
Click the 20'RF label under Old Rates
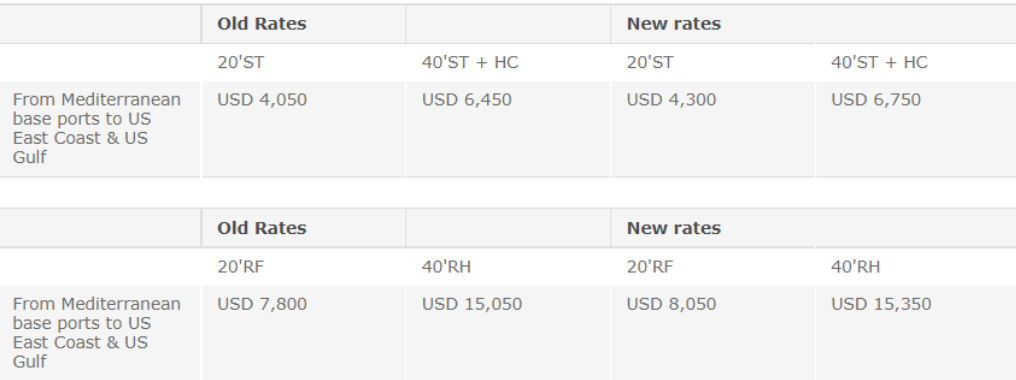coord(240,267)
